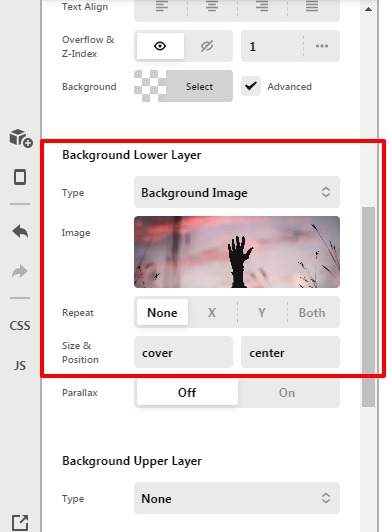Screen dimensions: 387x532
Task: Turn Parallax On
Action: [x=287, y=392]
